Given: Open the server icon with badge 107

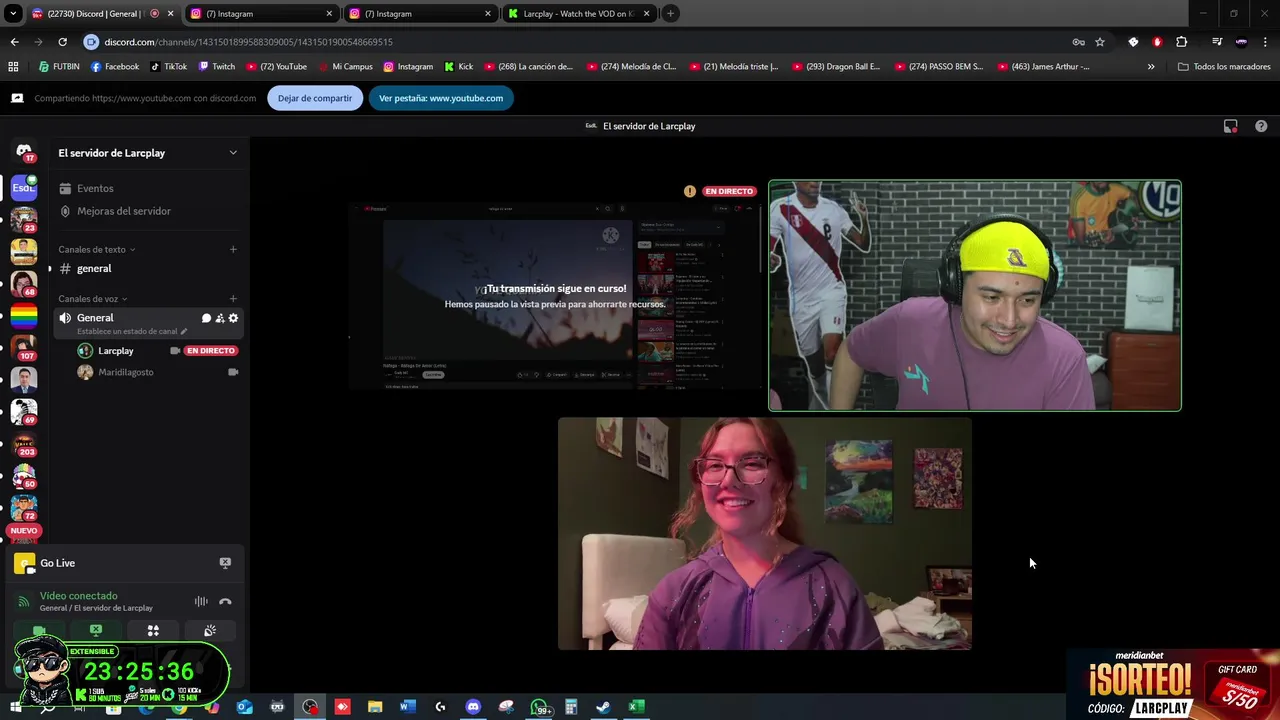Looking at the screenshot, I should 24,348.
